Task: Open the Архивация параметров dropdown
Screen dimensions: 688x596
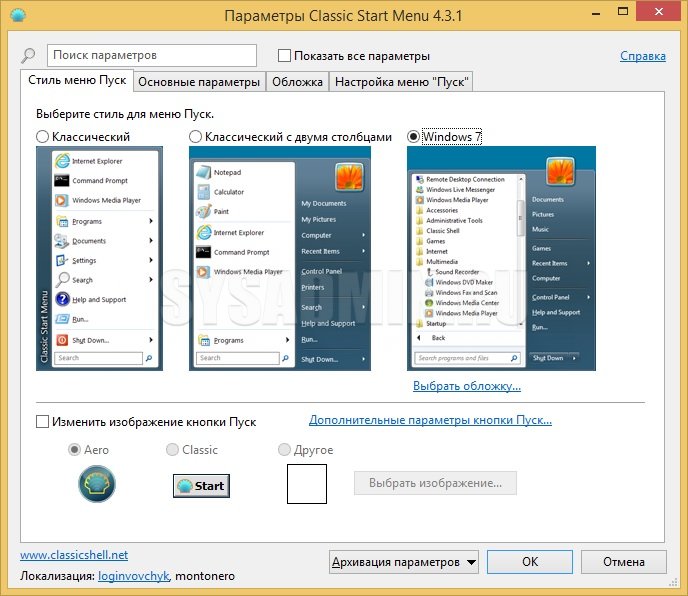Action: click(x=404, y=562)
